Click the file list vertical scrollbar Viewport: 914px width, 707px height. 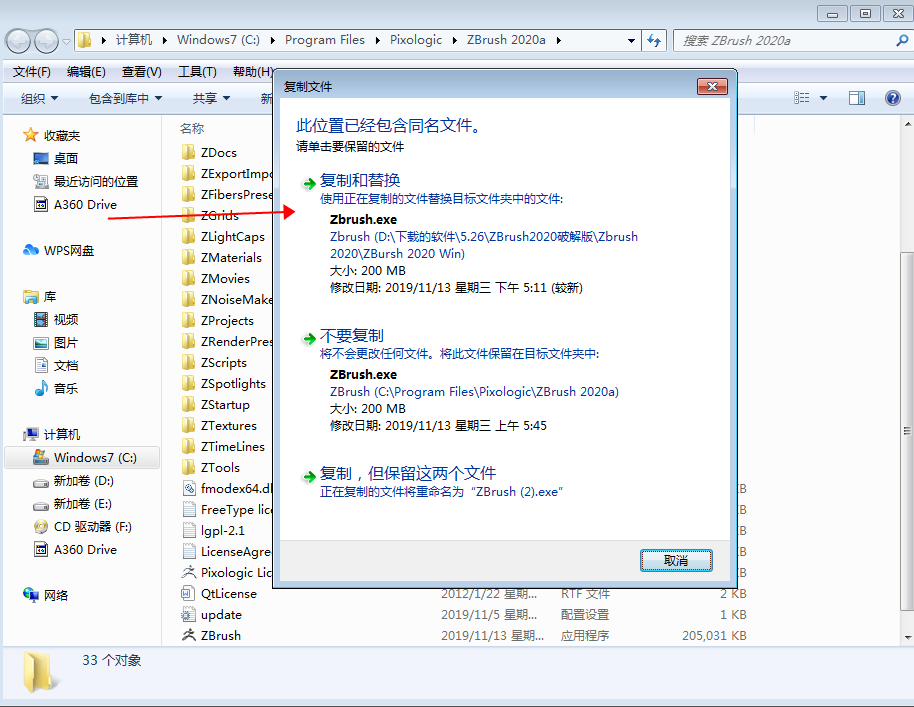click(x=907, y=431)
